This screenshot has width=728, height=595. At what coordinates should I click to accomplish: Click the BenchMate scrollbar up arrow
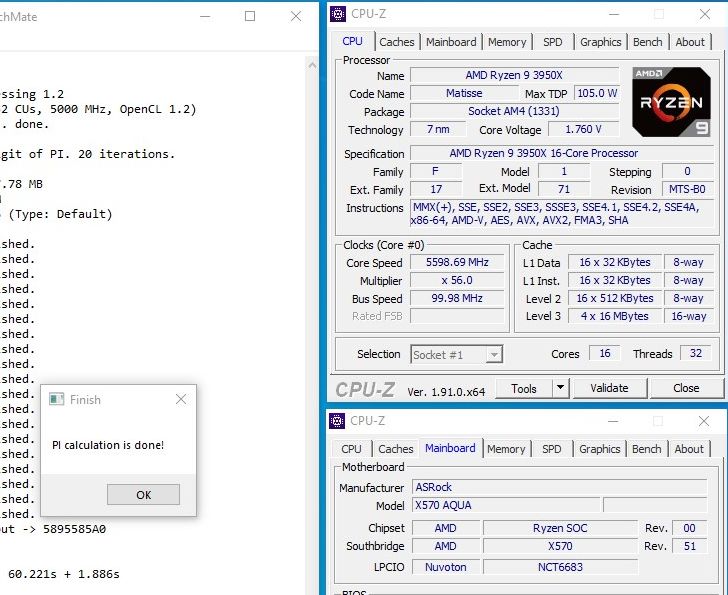pyautogui.click(x=312, y=65)
